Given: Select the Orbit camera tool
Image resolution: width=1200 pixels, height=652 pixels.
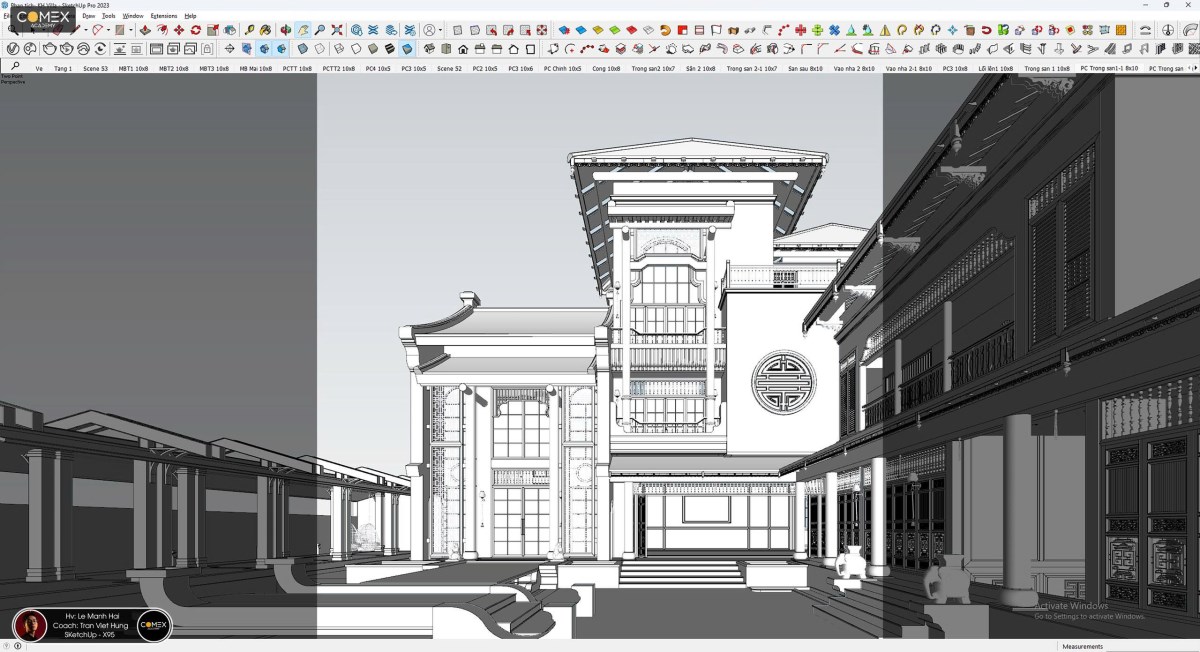Looking at the screenshot, I should point(286,30).
